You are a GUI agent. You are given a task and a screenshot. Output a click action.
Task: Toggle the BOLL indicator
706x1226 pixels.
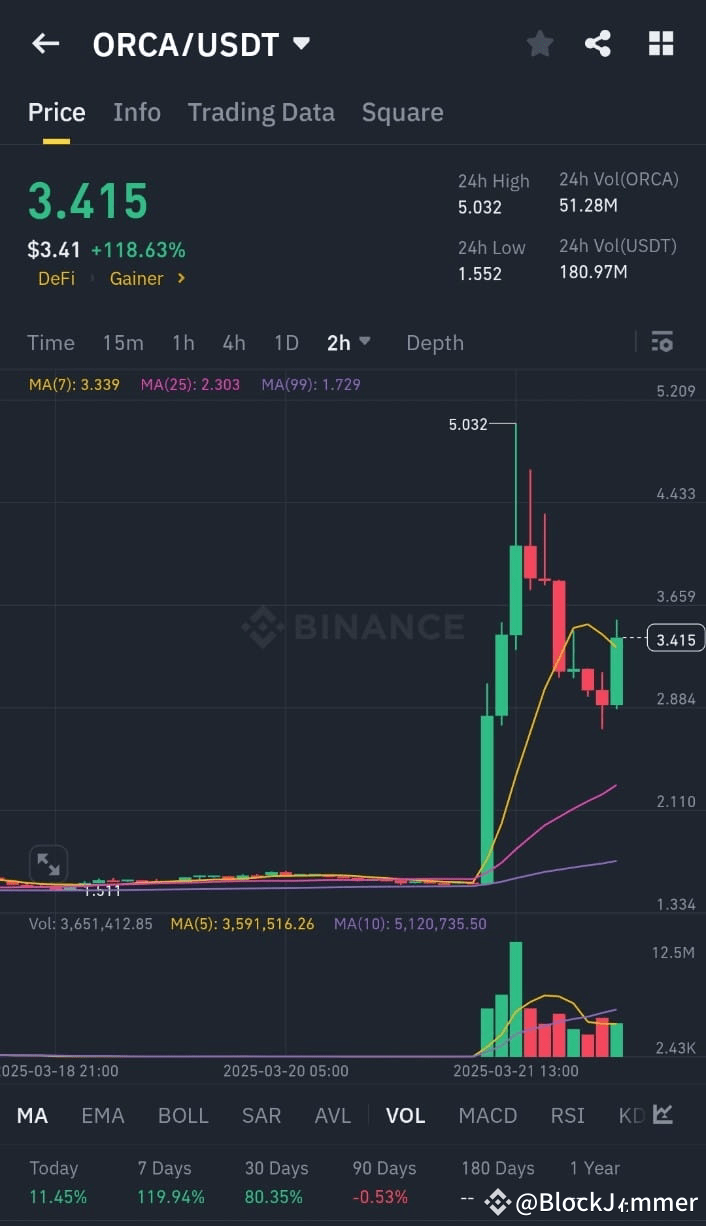coord(183,1115)
